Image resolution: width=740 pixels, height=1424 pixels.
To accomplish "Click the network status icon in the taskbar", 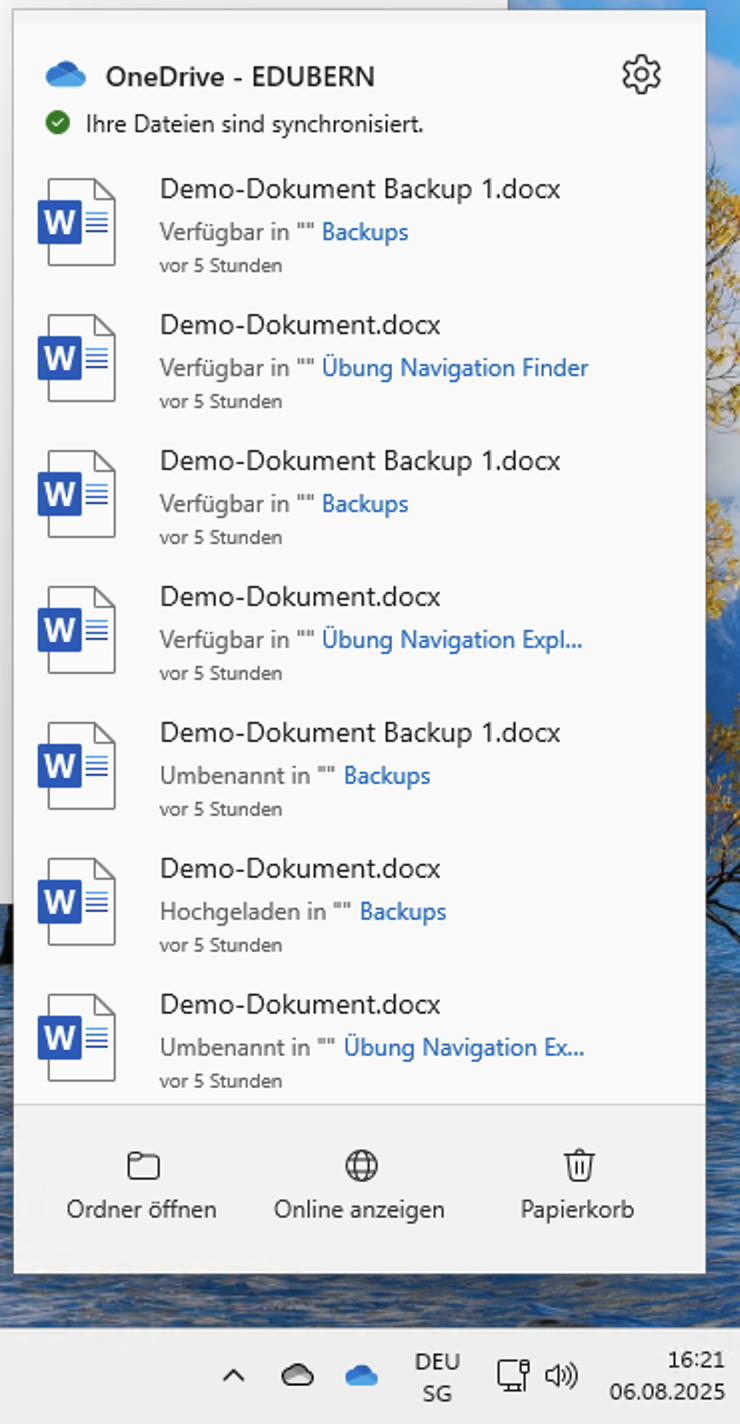I will click(511, 1375).
